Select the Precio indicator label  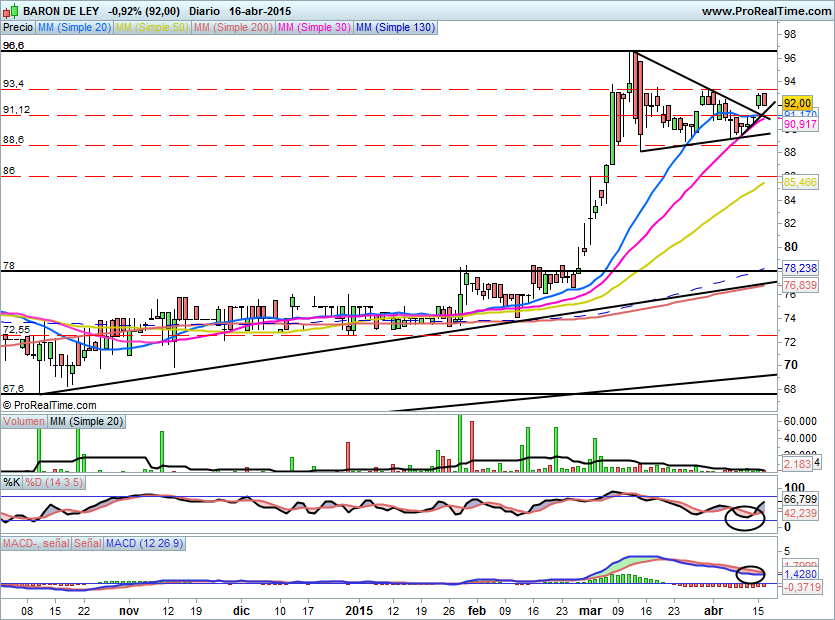18,28
